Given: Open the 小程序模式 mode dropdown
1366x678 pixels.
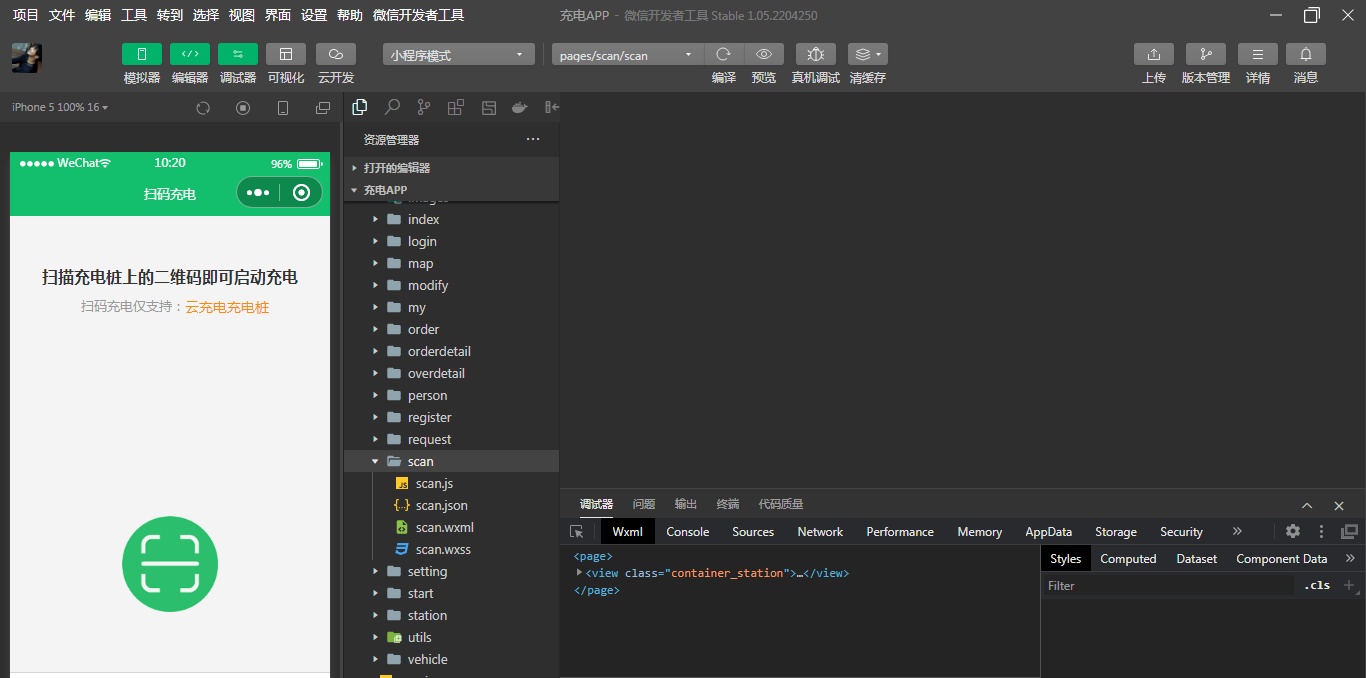Looking at the screenshot, I should click(458, 55).
